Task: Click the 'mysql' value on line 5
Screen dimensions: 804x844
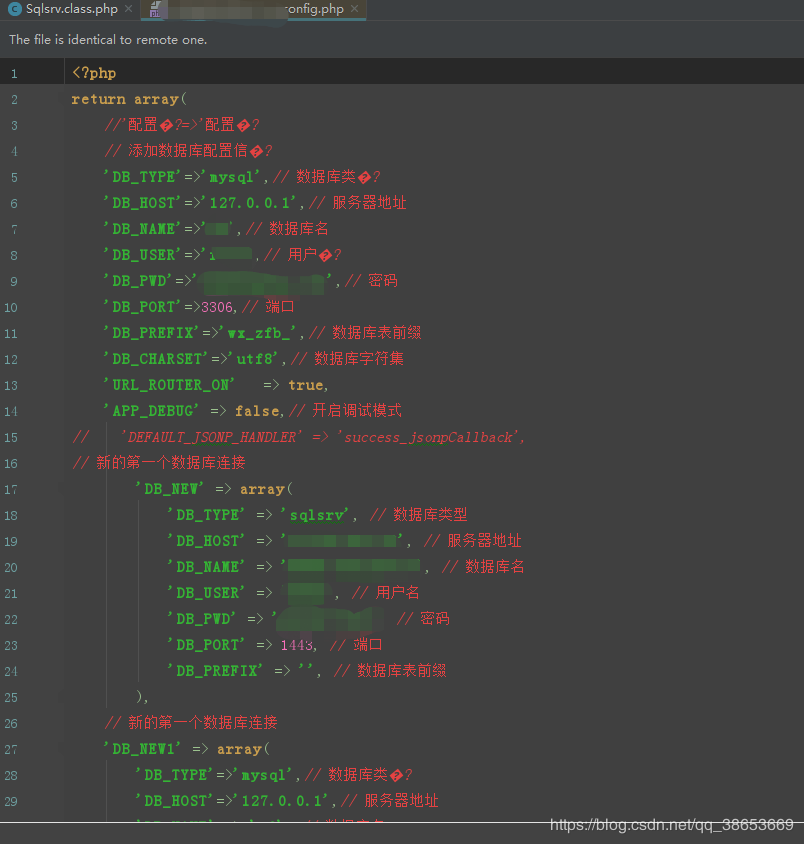Action: tap(231, 177)
